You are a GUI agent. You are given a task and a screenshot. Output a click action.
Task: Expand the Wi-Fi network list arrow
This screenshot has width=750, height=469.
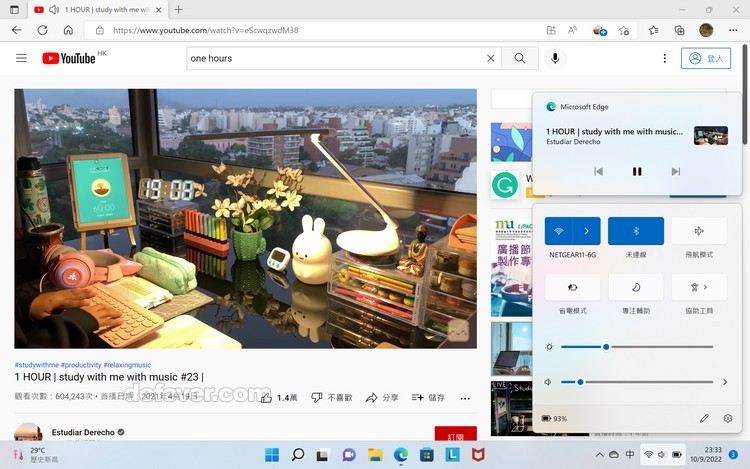pos(586,231)
